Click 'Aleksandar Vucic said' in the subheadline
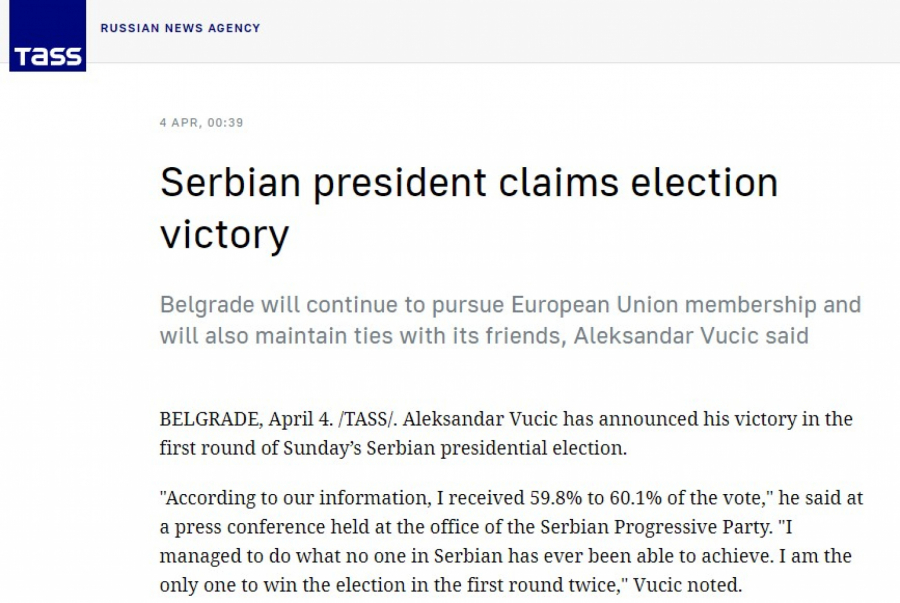This screenshot has width=900, height=603. coord(690,335)
